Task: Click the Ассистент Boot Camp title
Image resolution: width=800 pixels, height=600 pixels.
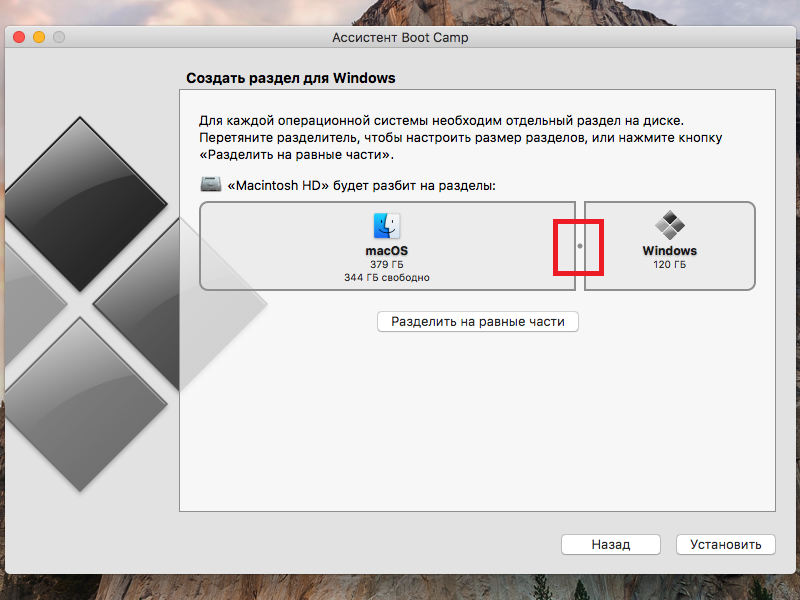Action: tap(400, 38)
